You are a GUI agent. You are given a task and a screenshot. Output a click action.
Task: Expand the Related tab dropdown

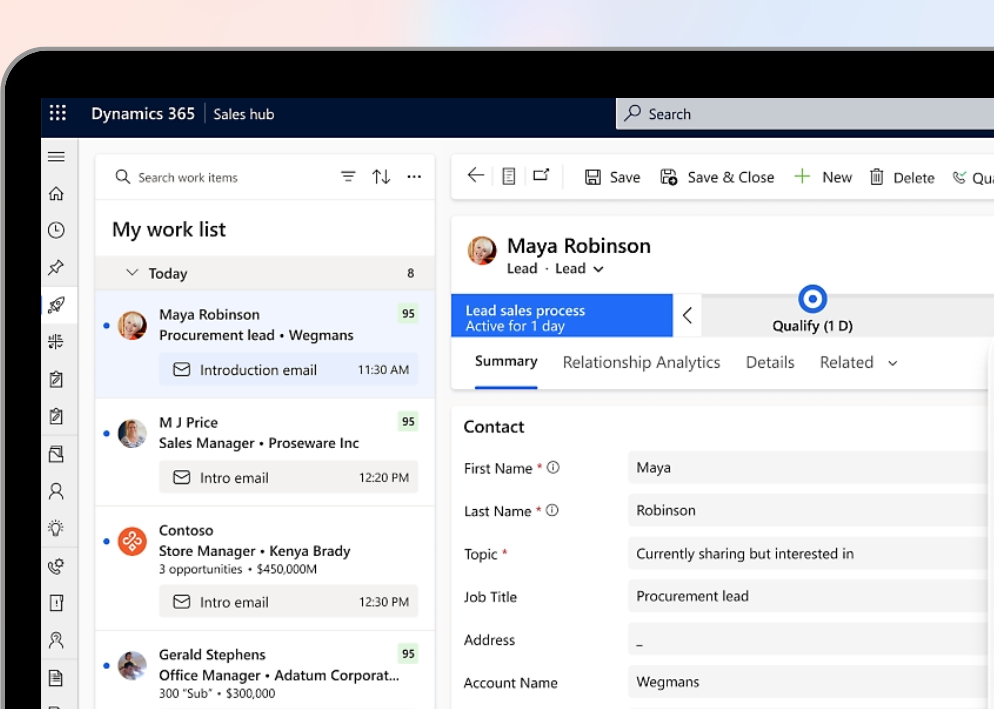[893, 363]
